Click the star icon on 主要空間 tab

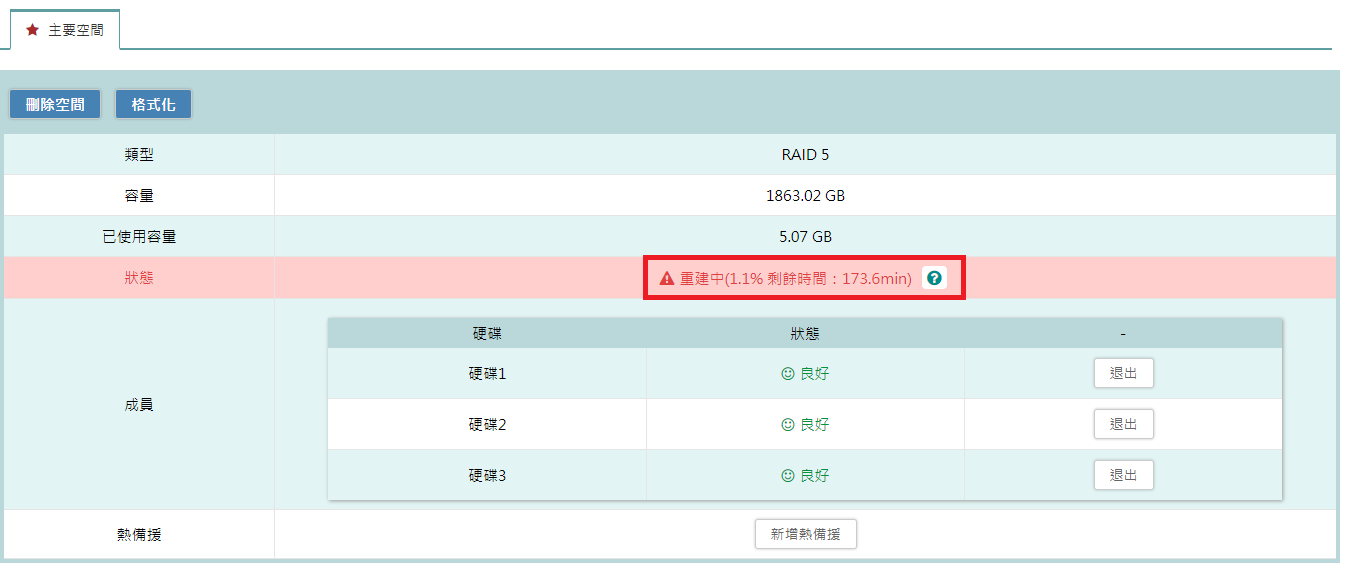[32, 31]
